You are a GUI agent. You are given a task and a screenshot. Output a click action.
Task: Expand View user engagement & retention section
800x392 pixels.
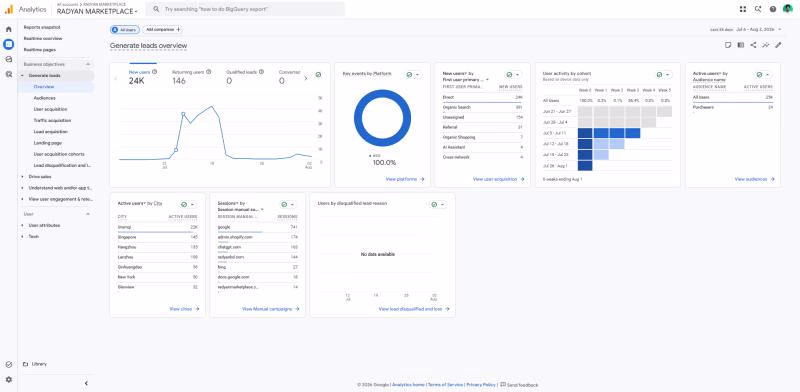pos(22,199)
